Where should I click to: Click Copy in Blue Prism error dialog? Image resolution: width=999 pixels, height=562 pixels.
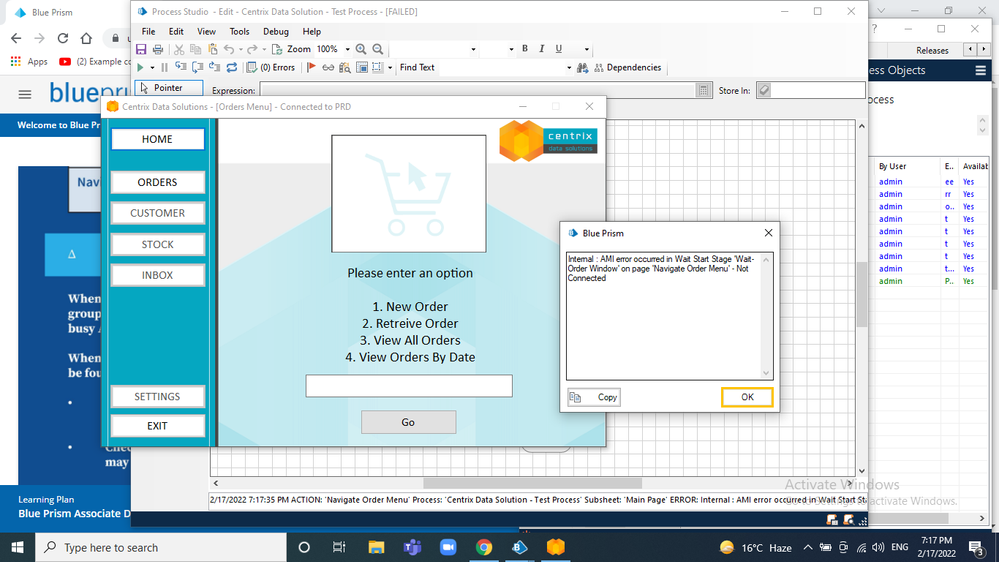click(594, 397)
